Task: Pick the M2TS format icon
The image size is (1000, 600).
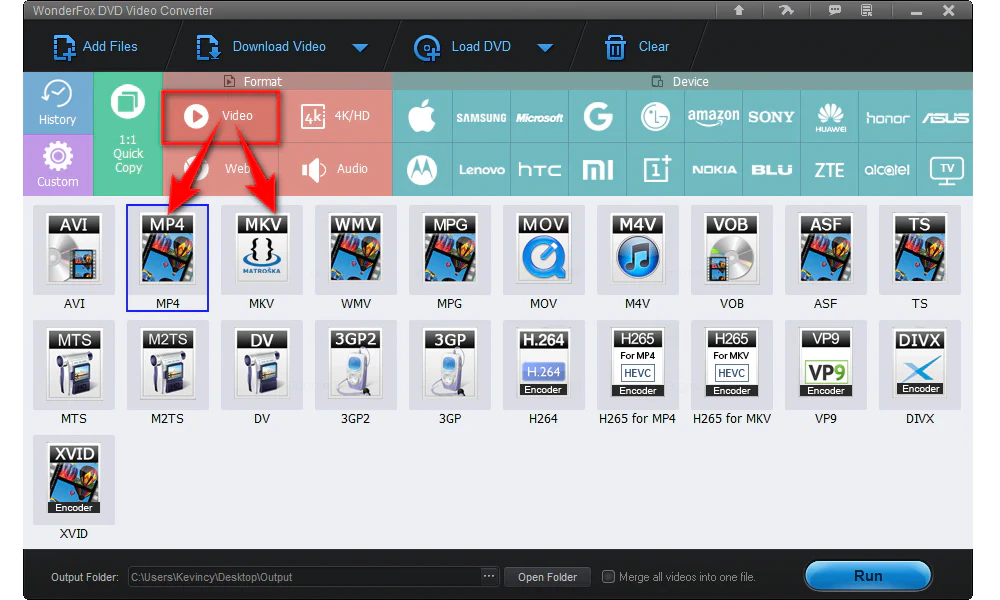Action: coord(168,365)
